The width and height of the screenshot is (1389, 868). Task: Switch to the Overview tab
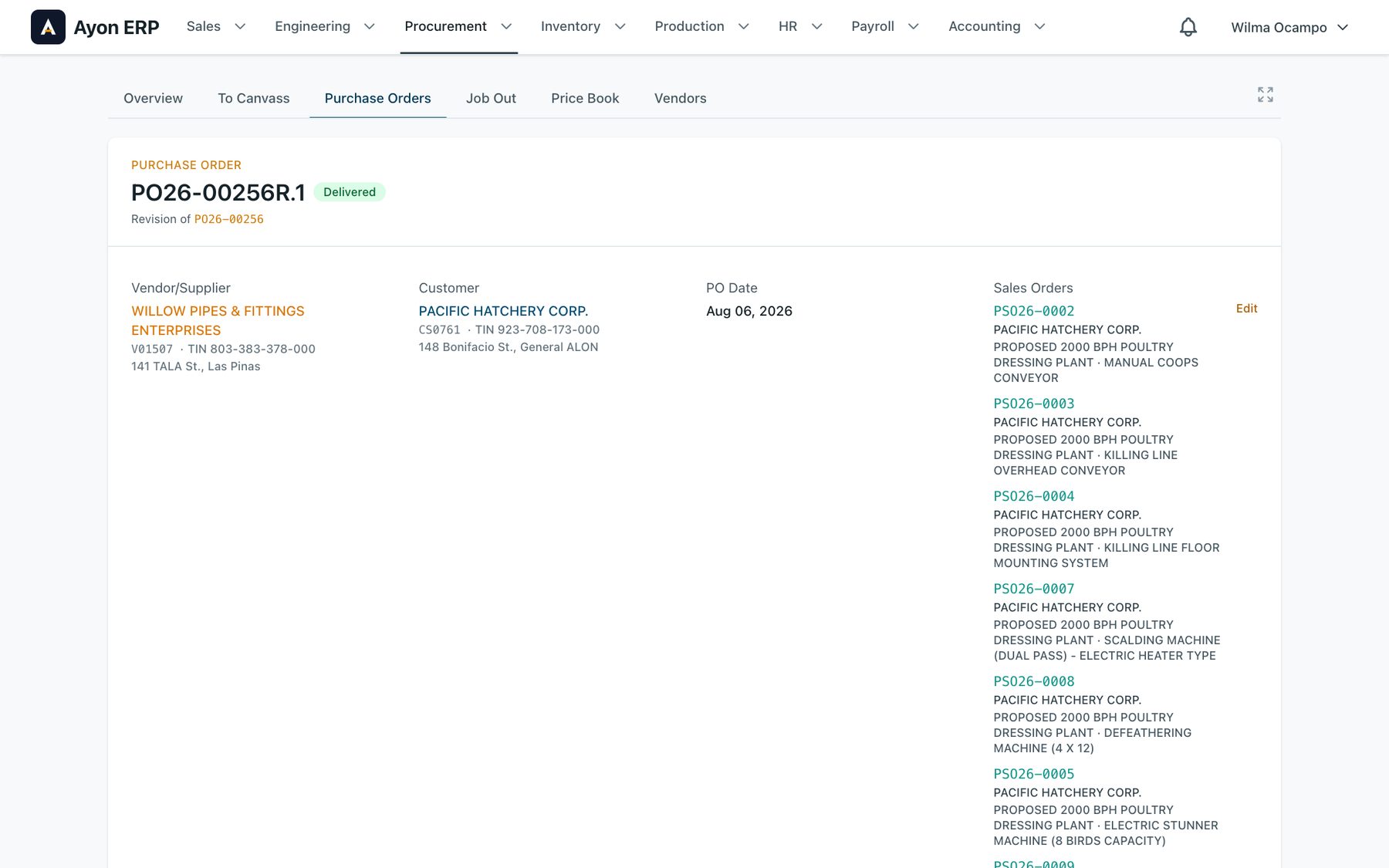[153, 98]
